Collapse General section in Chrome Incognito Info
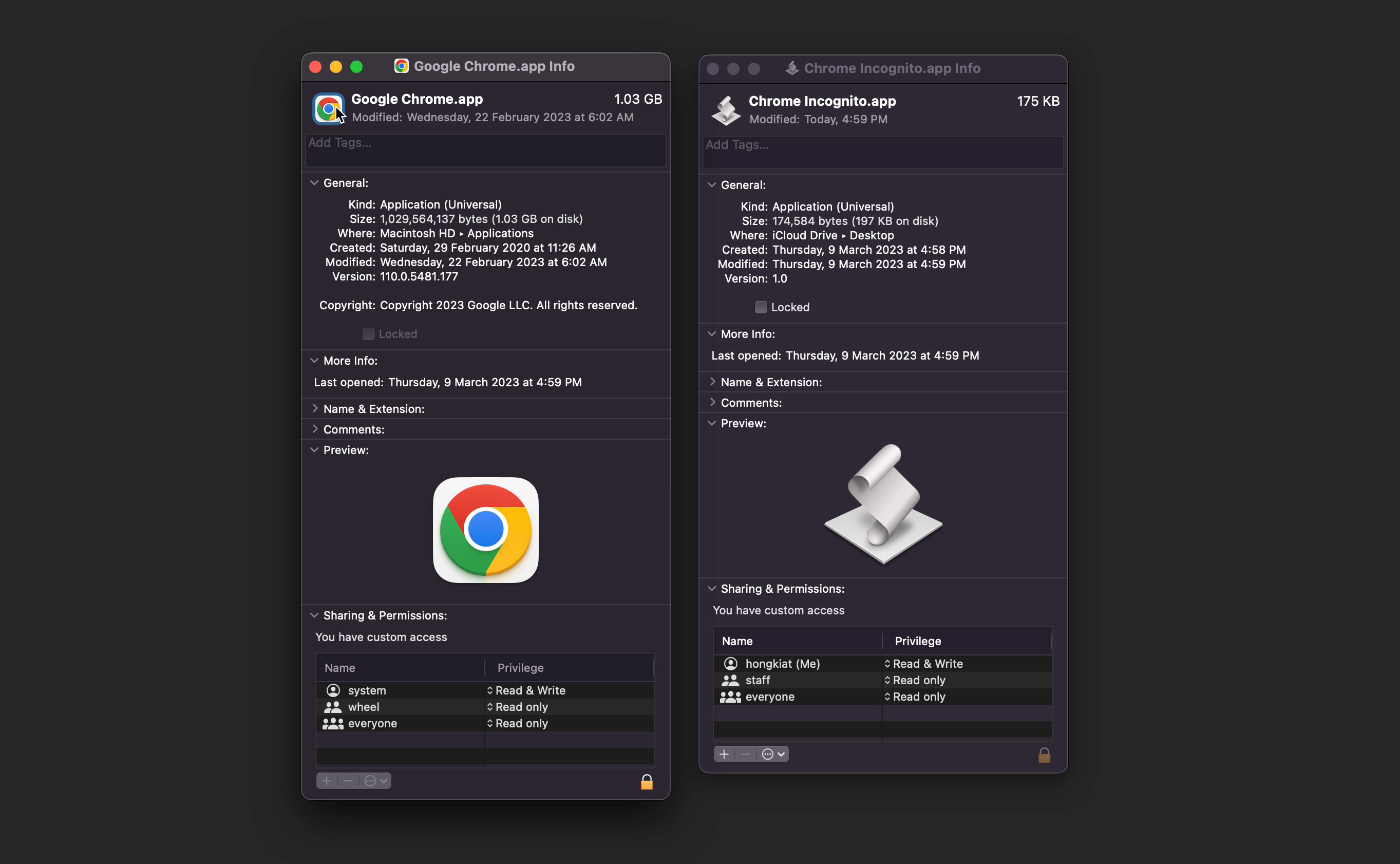This screenshot has height=864, width=1400. (x=712, y=185)
